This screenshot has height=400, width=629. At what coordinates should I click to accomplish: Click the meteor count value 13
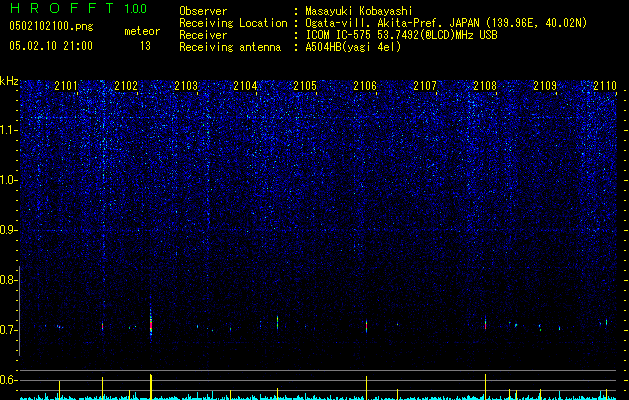[145, 46]
